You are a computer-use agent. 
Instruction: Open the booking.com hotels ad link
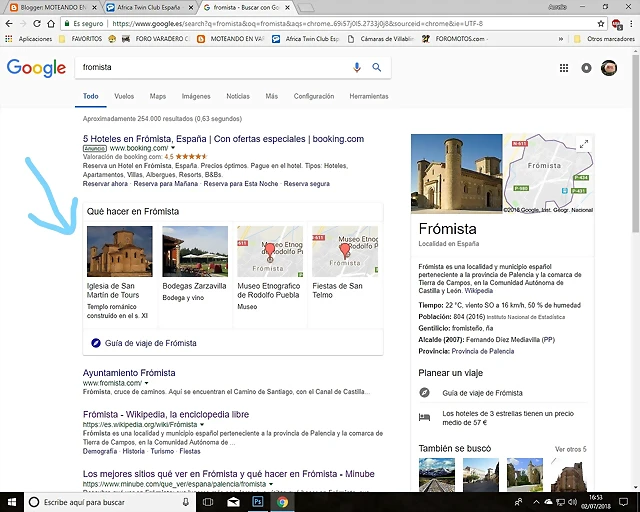coord(223,139)
